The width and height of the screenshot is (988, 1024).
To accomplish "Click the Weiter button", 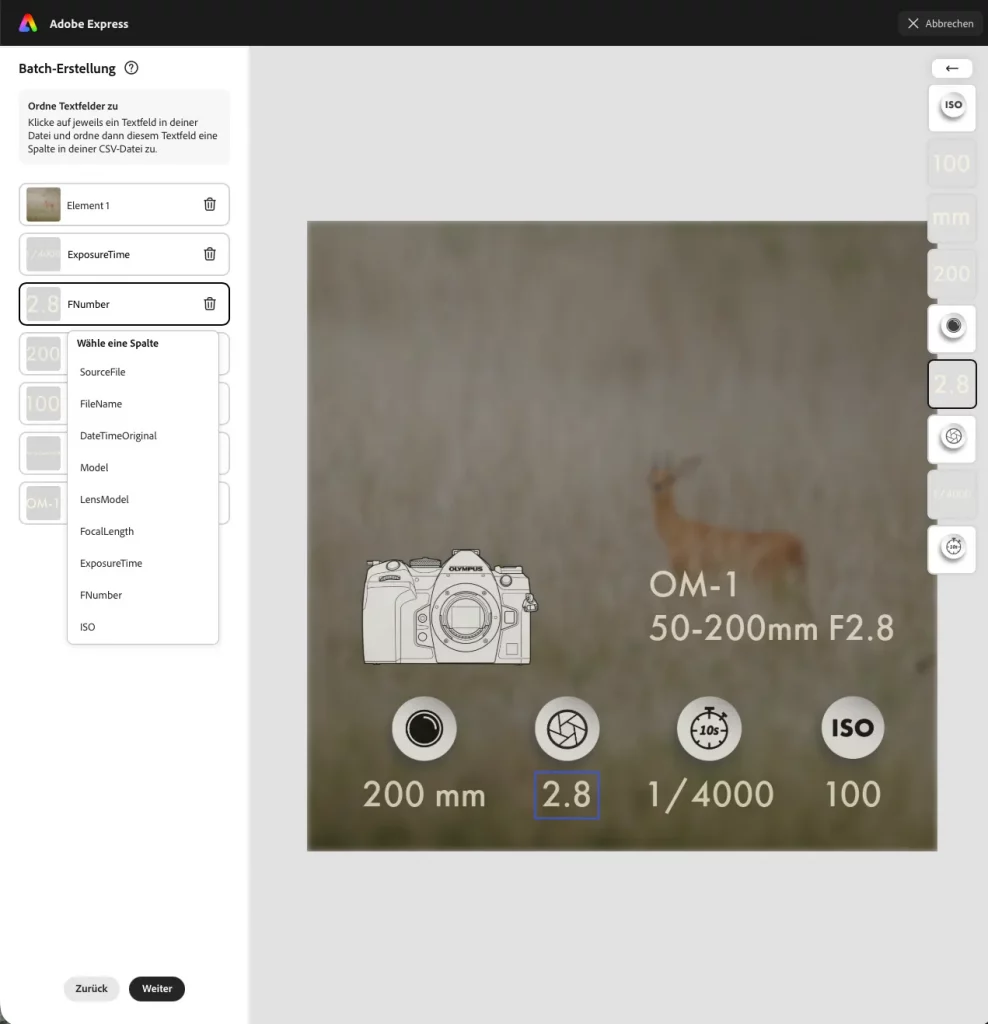I will (x=157, y=988).
